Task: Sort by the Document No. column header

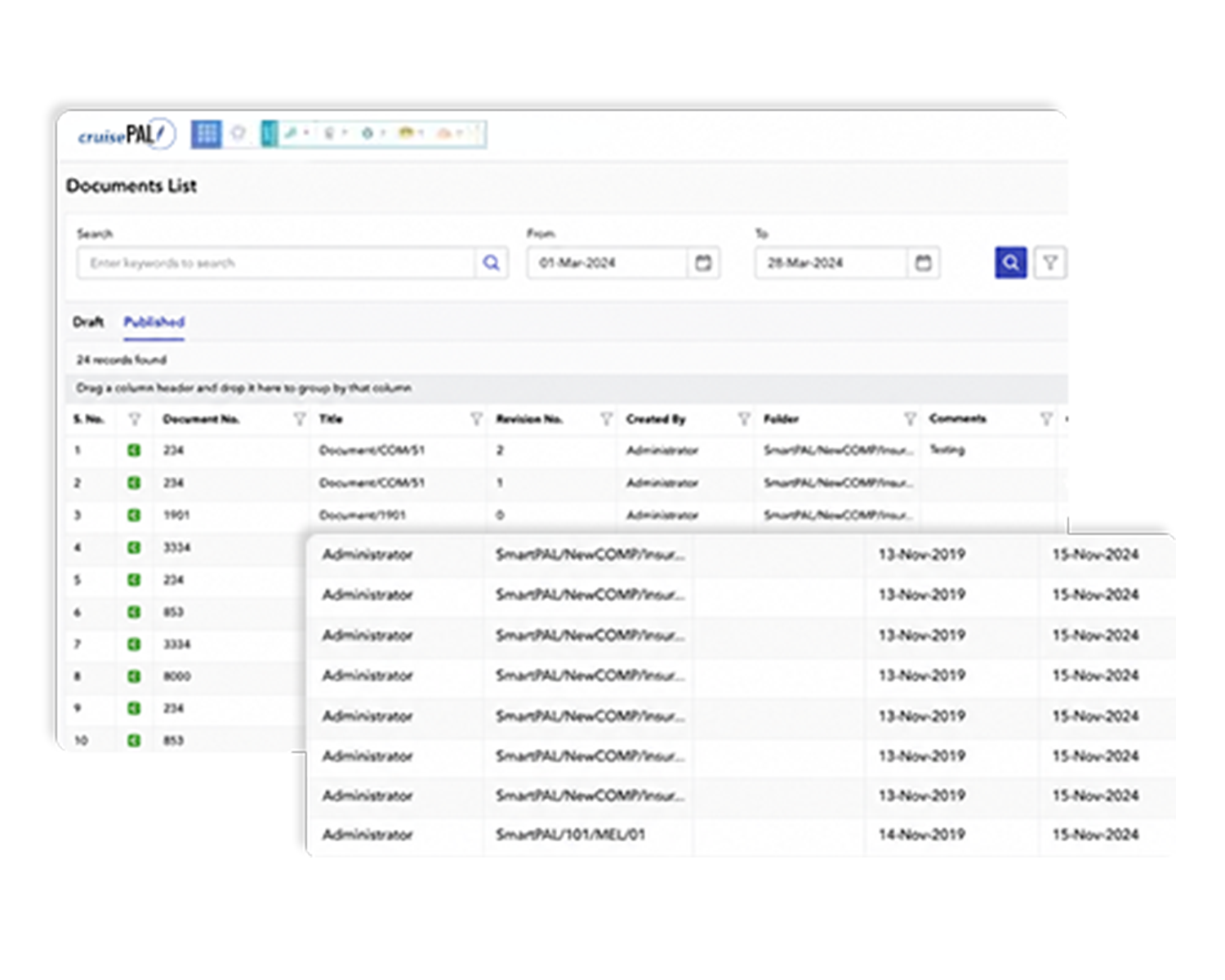Action: point(201,419)
